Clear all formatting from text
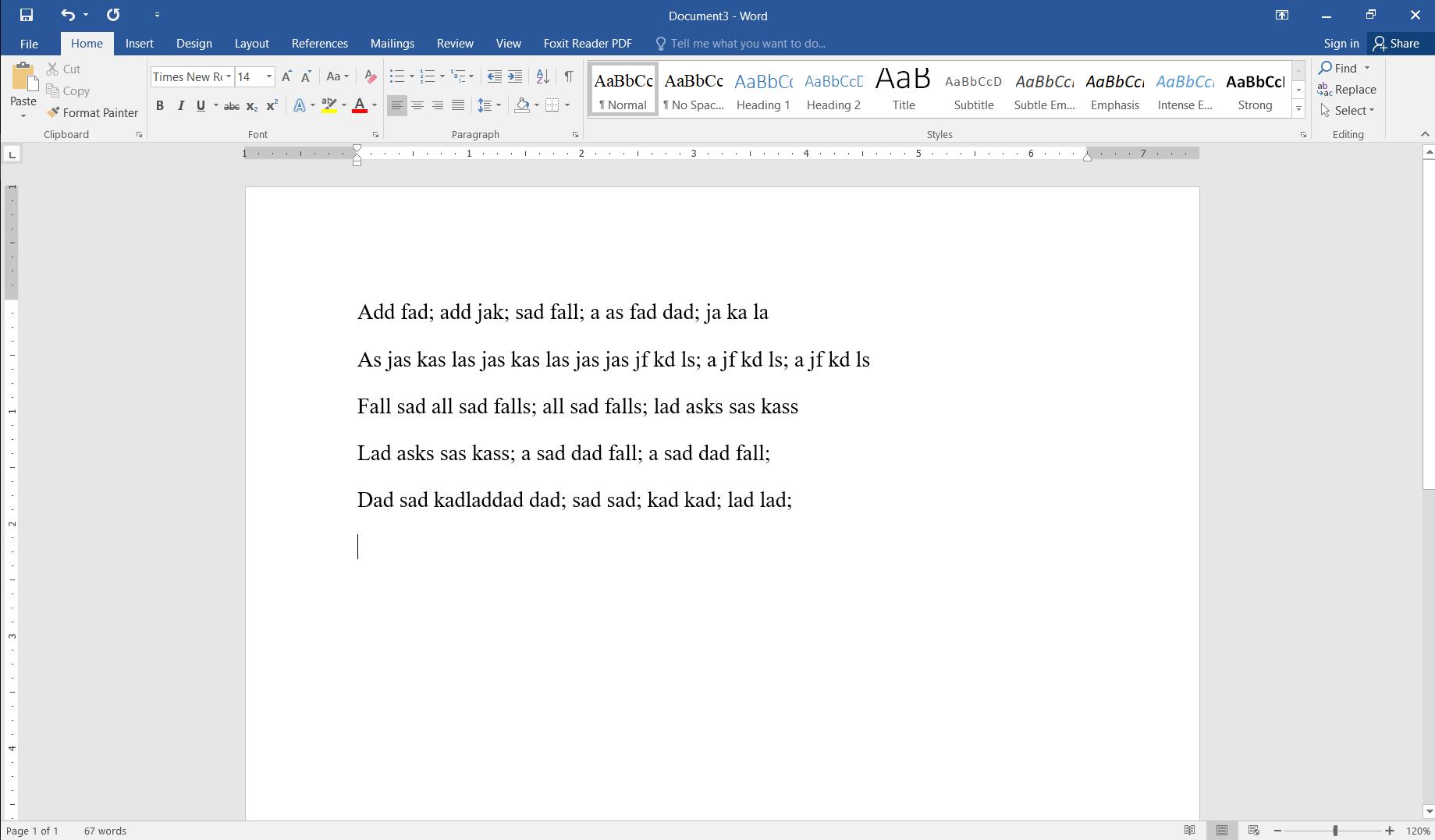This screenshot has width=1435, height=840. pos(371,76)
